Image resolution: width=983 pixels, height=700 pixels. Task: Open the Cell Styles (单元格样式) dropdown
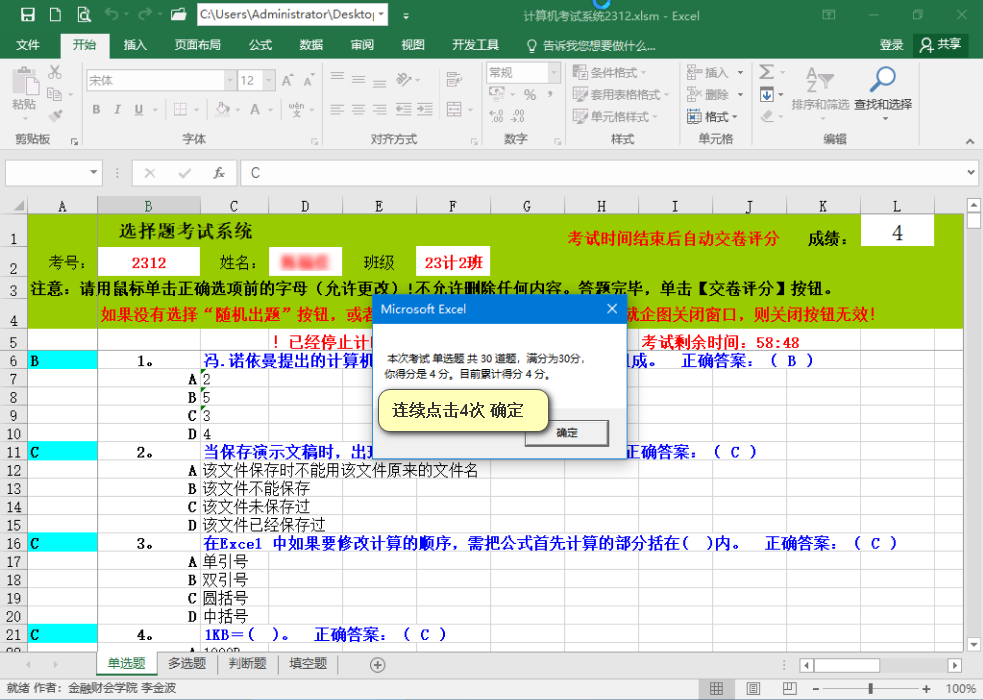pyautogui.click(x=615, y=117)
